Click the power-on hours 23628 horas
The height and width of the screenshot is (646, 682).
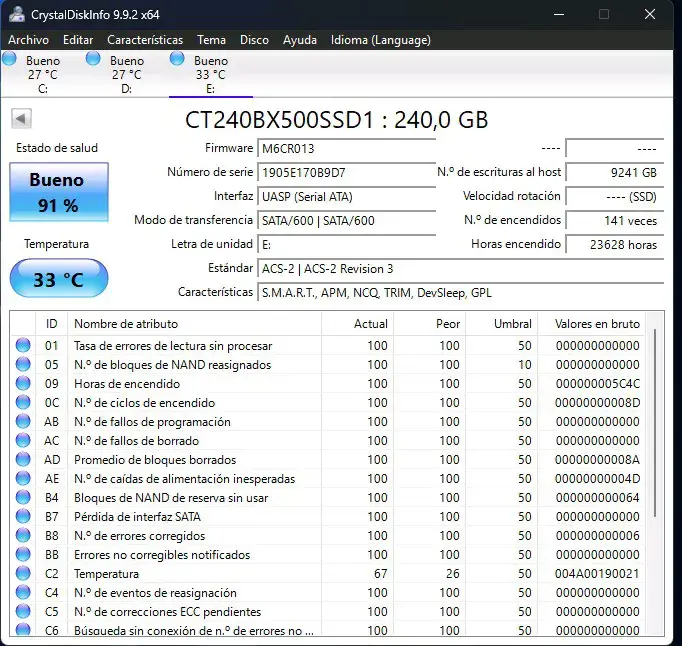click(x=615, y=244)
